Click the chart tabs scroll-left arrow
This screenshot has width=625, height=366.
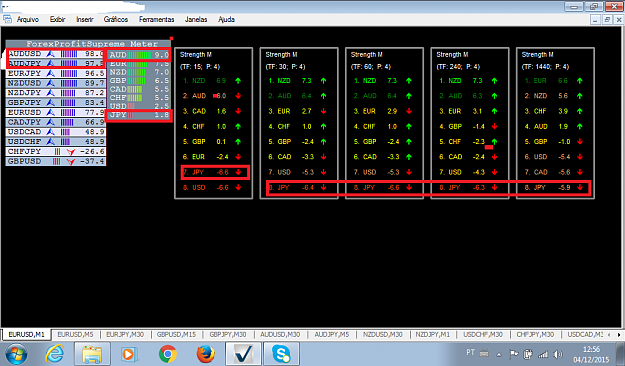coord(609,335)
